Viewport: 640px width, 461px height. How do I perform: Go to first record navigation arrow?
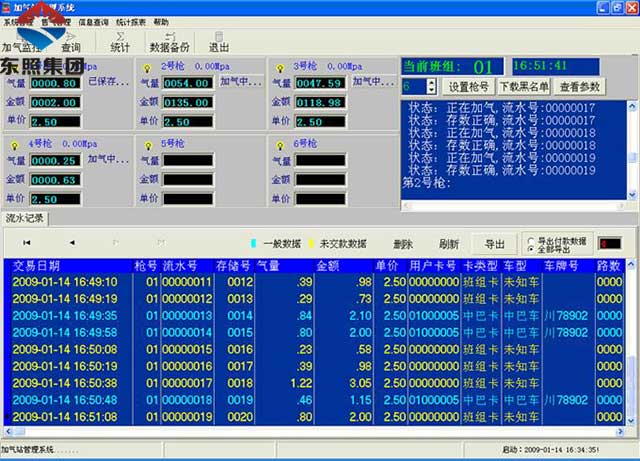pyautogui.click(x=27, y=243)
